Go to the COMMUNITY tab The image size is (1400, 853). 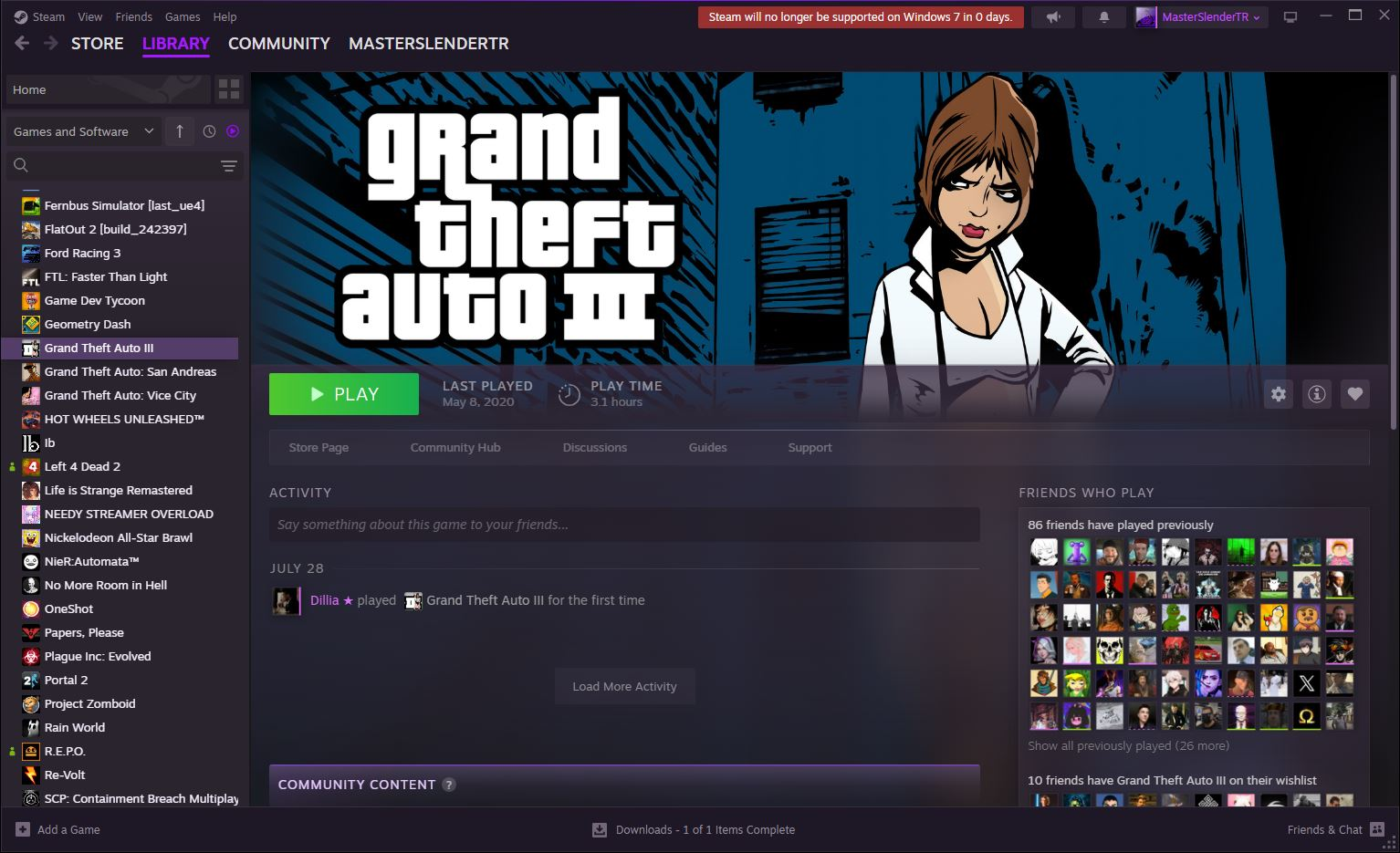pos(279,43)
